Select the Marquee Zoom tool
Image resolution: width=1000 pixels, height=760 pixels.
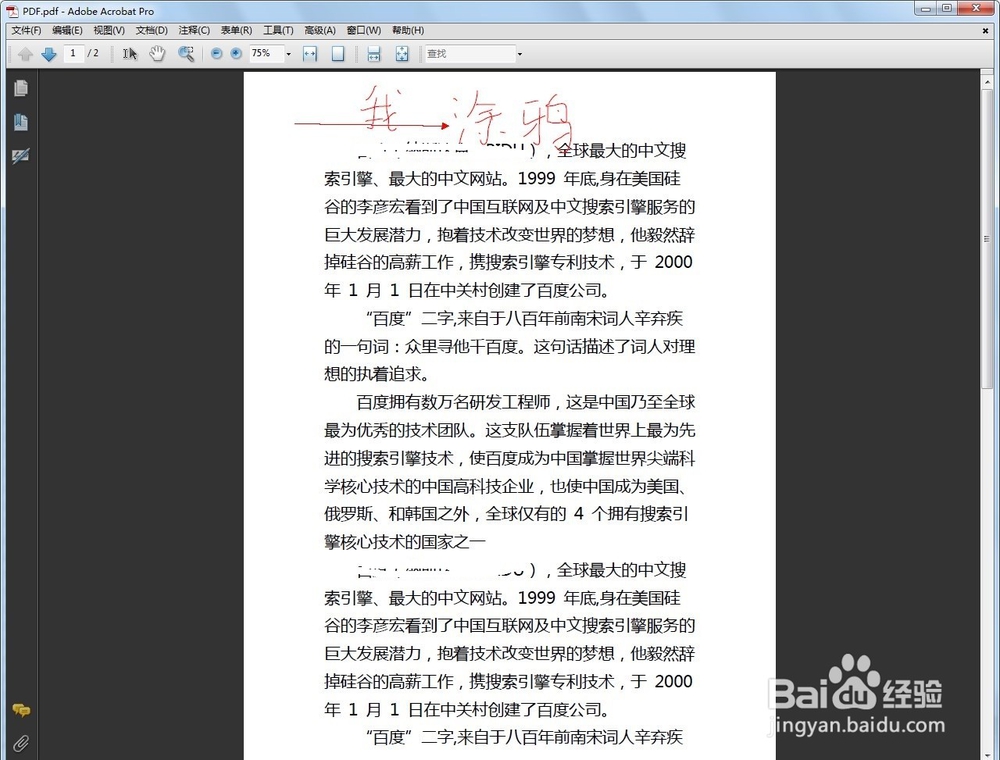(x=186, y=54)
